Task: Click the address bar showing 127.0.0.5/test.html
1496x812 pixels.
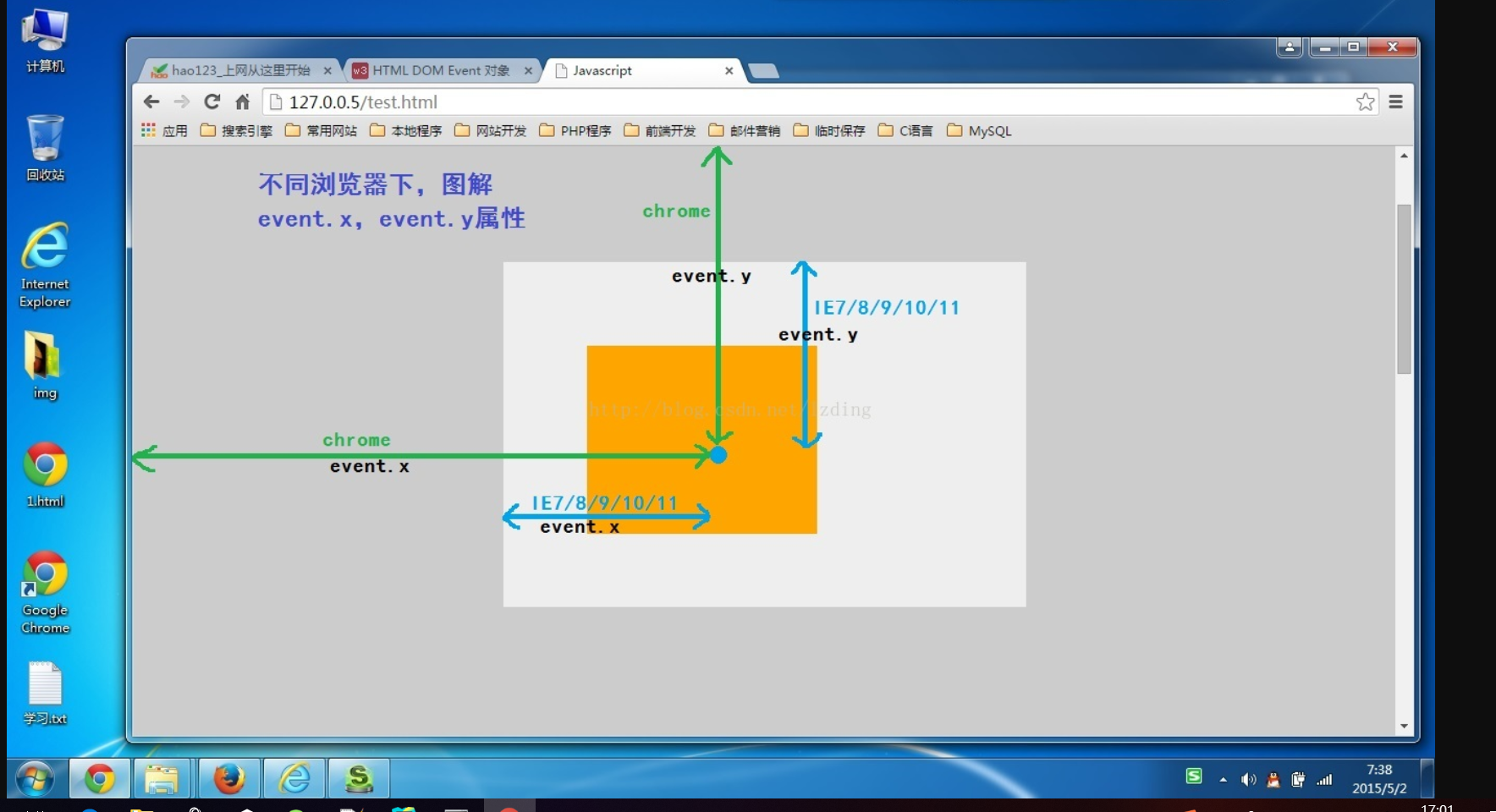Action: click(762, 102)
